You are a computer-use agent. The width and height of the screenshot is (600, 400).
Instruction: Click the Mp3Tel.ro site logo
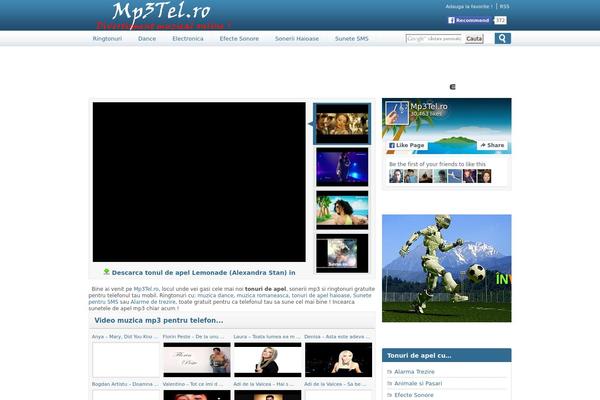pos(162,15)
